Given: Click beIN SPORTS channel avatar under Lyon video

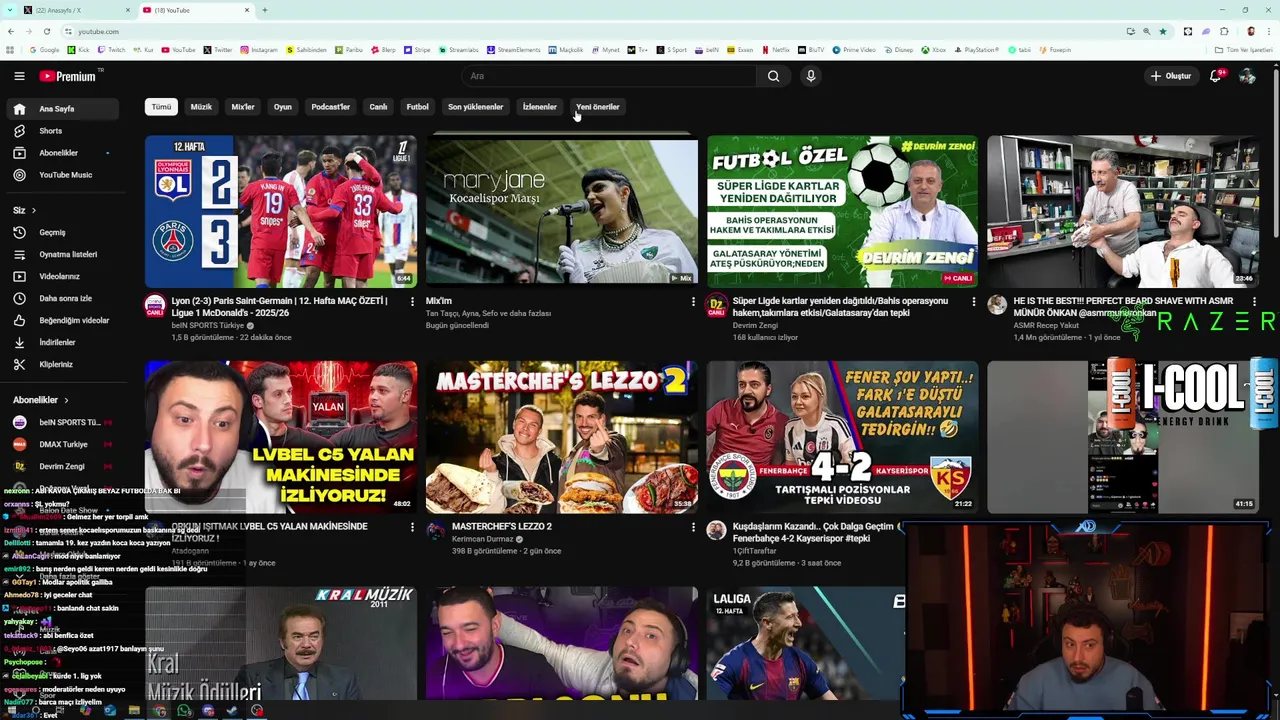Looking at the screenshot, I should pyautogui.click(x=155, y=305).
